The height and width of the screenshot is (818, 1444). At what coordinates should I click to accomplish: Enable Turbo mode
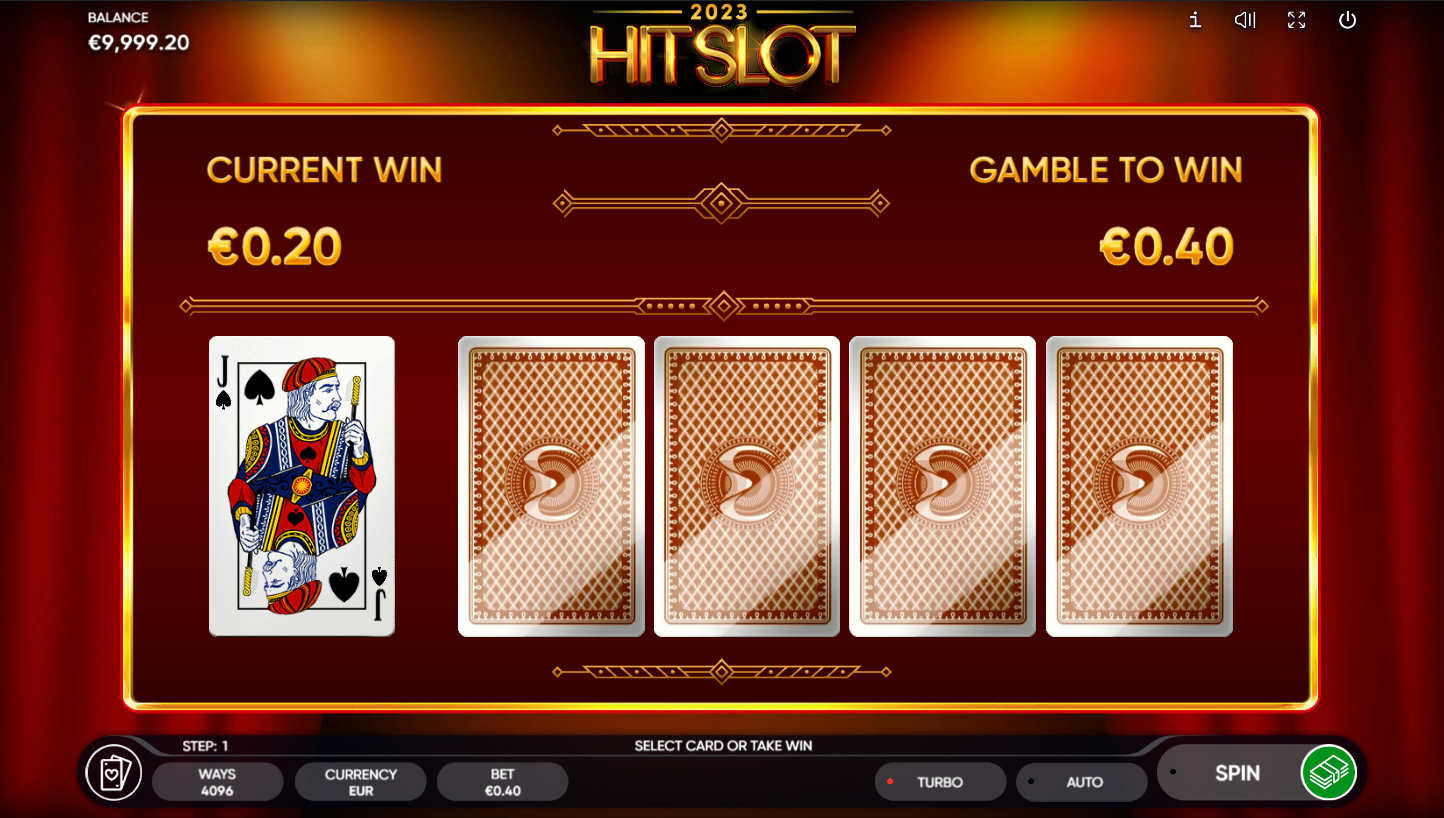[x=940, y=782]
